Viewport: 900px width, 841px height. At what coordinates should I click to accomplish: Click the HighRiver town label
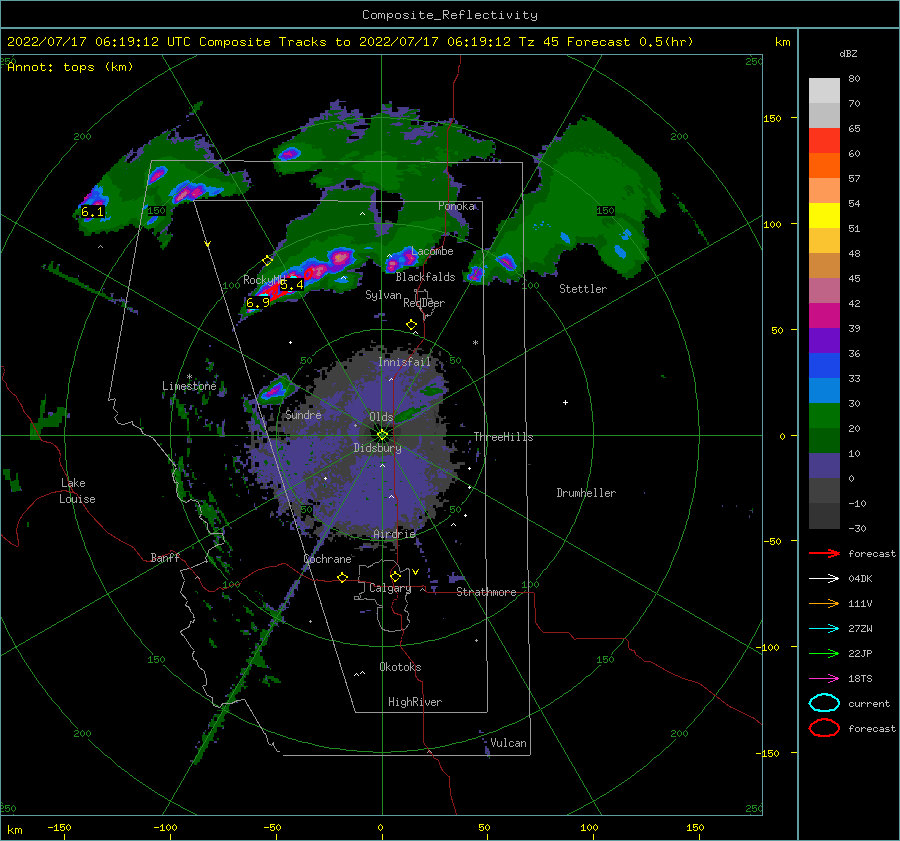pyautogui.click(x=415, y=702)
